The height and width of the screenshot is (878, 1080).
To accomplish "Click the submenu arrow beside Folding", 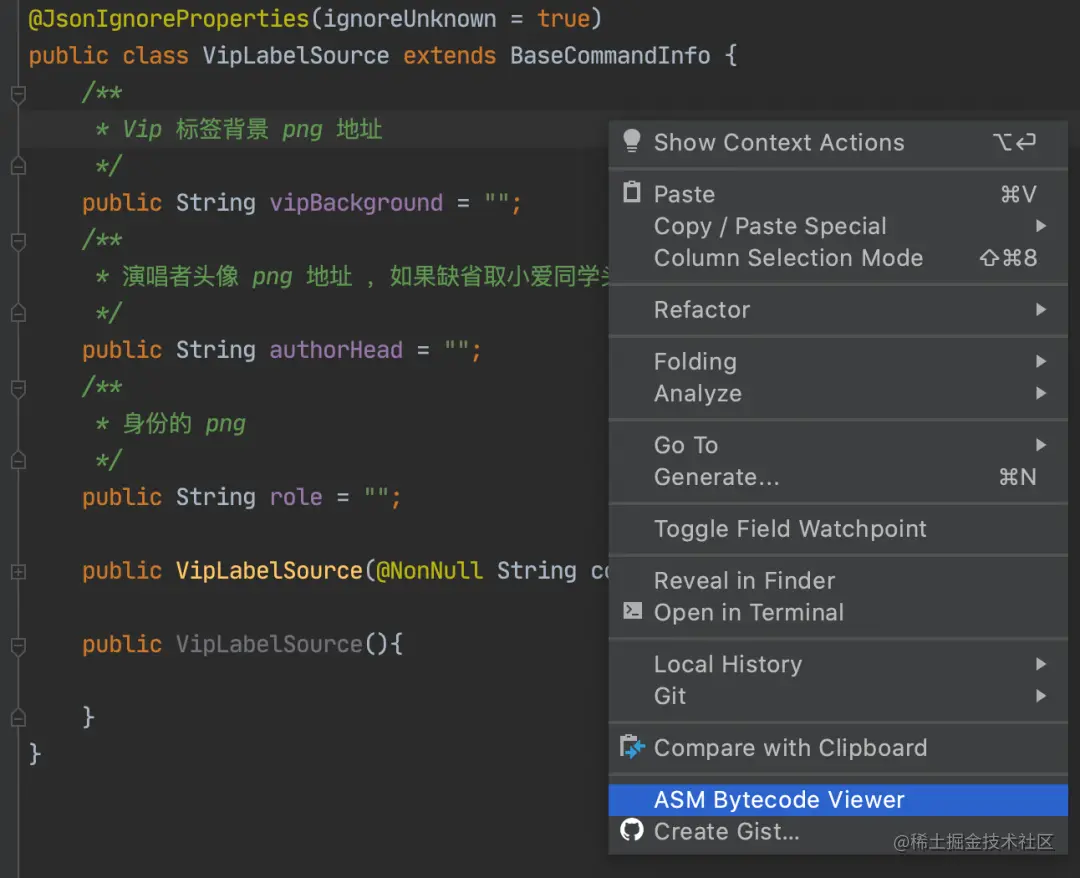I will click(1041, 362).
